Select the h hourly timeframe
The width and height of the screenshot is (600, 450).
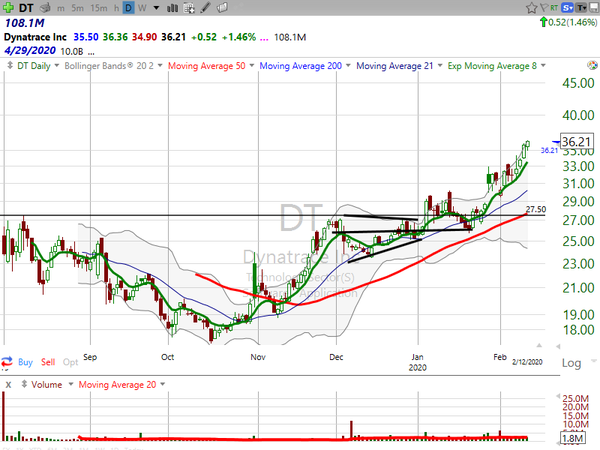tap(116, 8)
